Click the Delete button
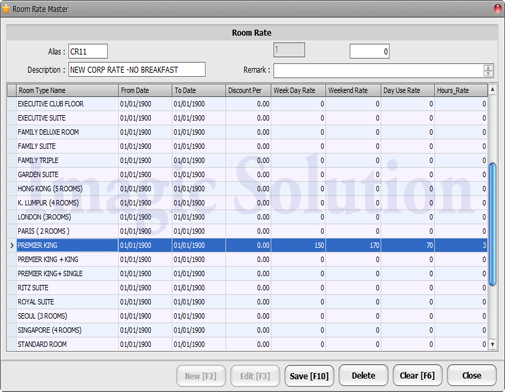The height and width of the screenshot is (392, 505). 363,376
